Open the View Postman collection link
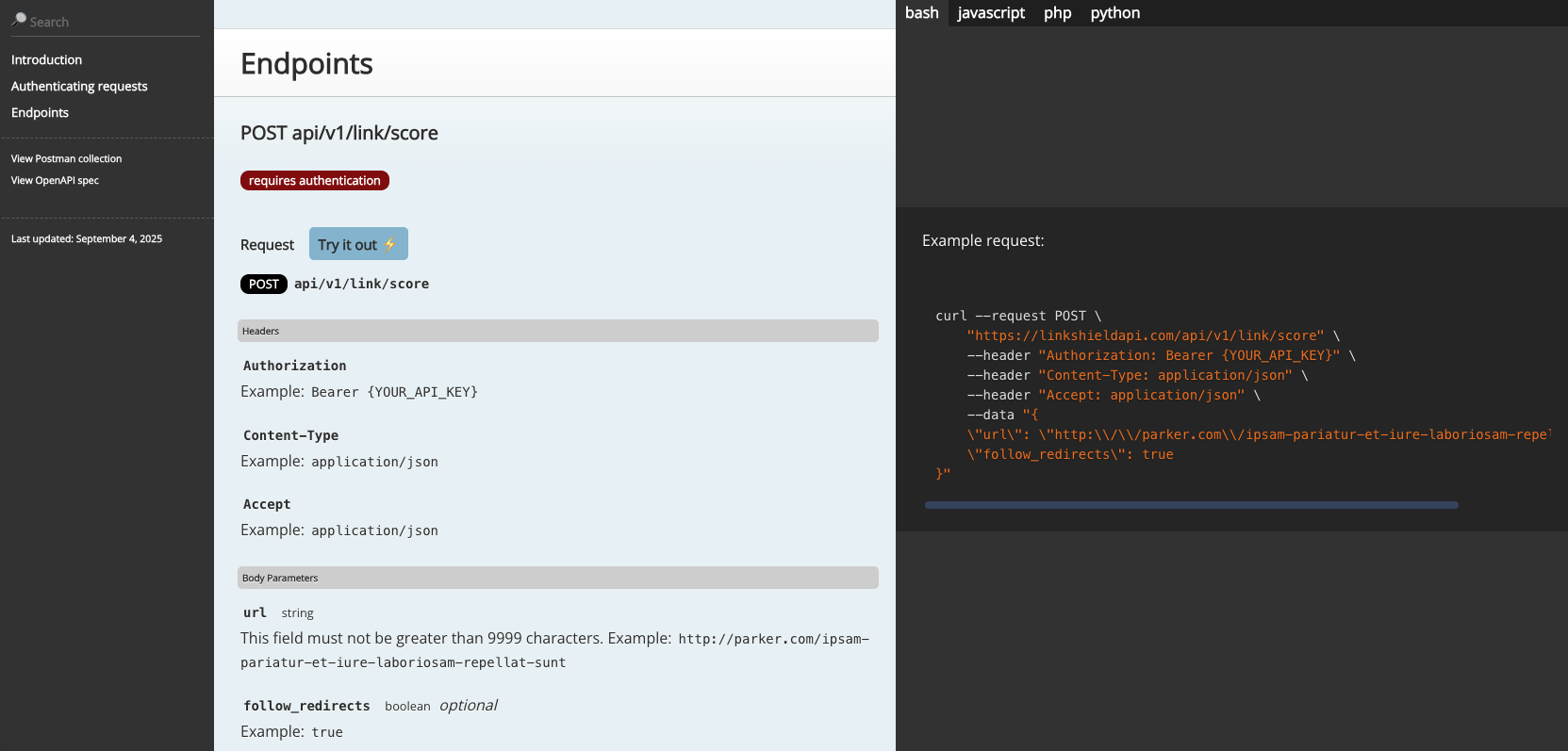This screenshot has height=751, width=1568. tap(66, 158)
